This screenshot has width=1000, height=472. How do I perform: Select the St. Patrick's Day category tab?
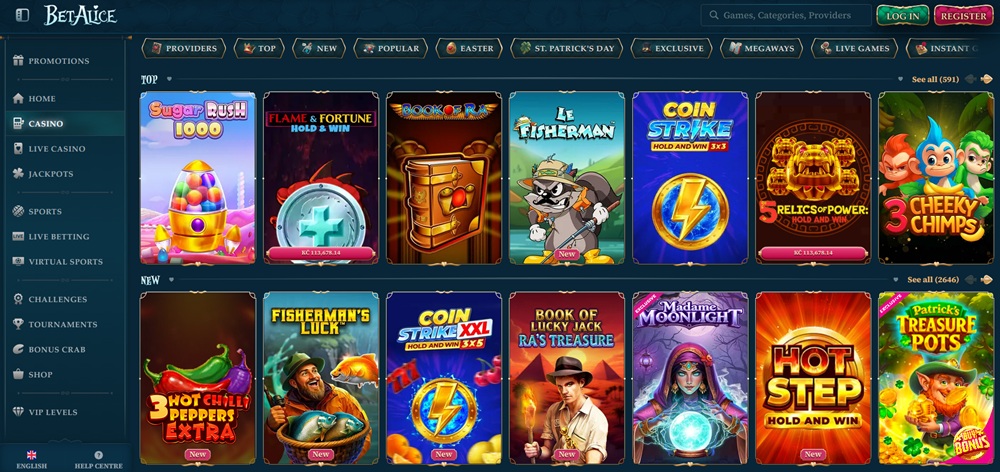[566, 48]
